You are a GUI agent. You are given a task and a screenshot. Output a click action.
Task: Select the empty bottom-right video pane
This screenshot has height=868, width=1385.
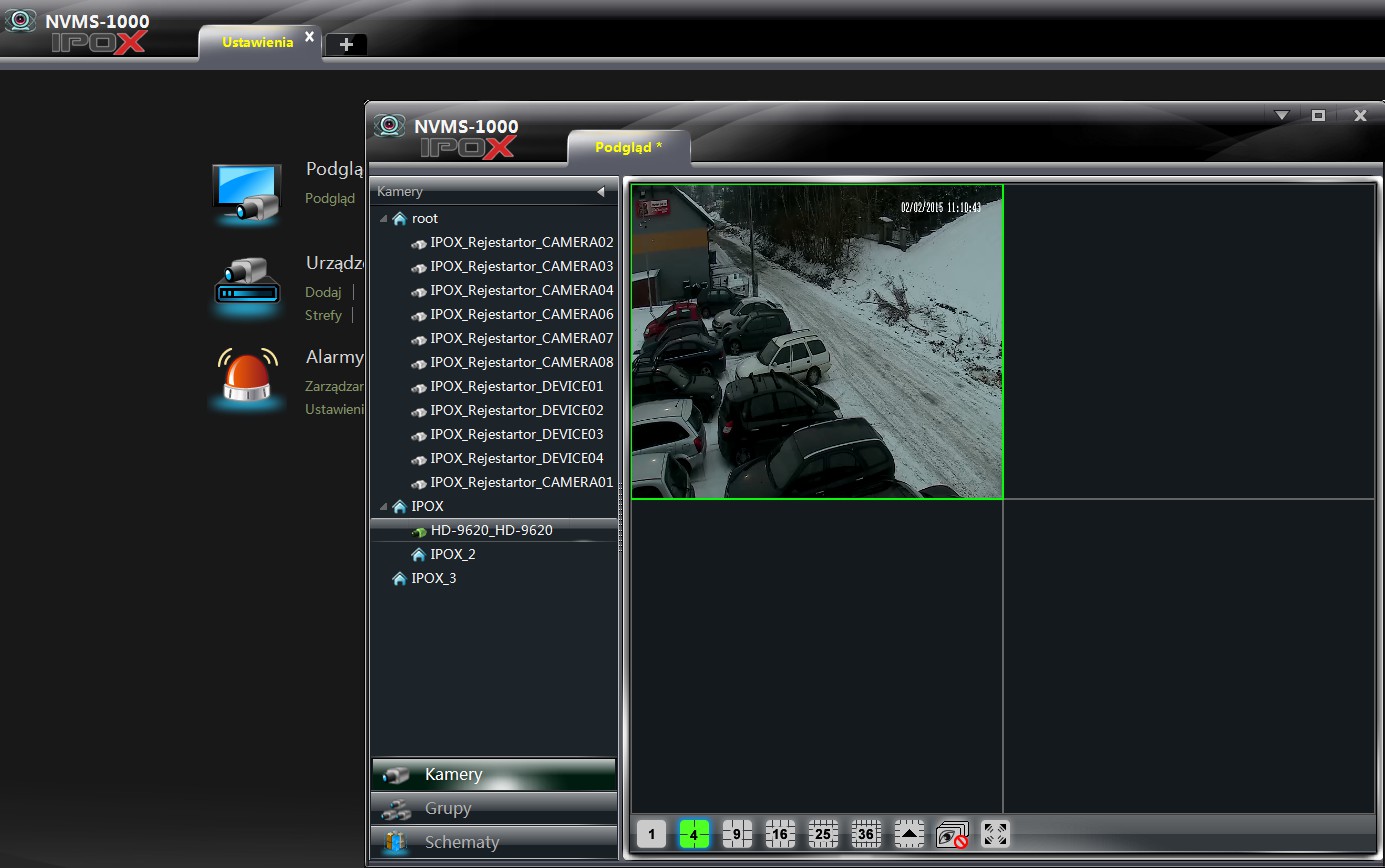pos(1189,656)
